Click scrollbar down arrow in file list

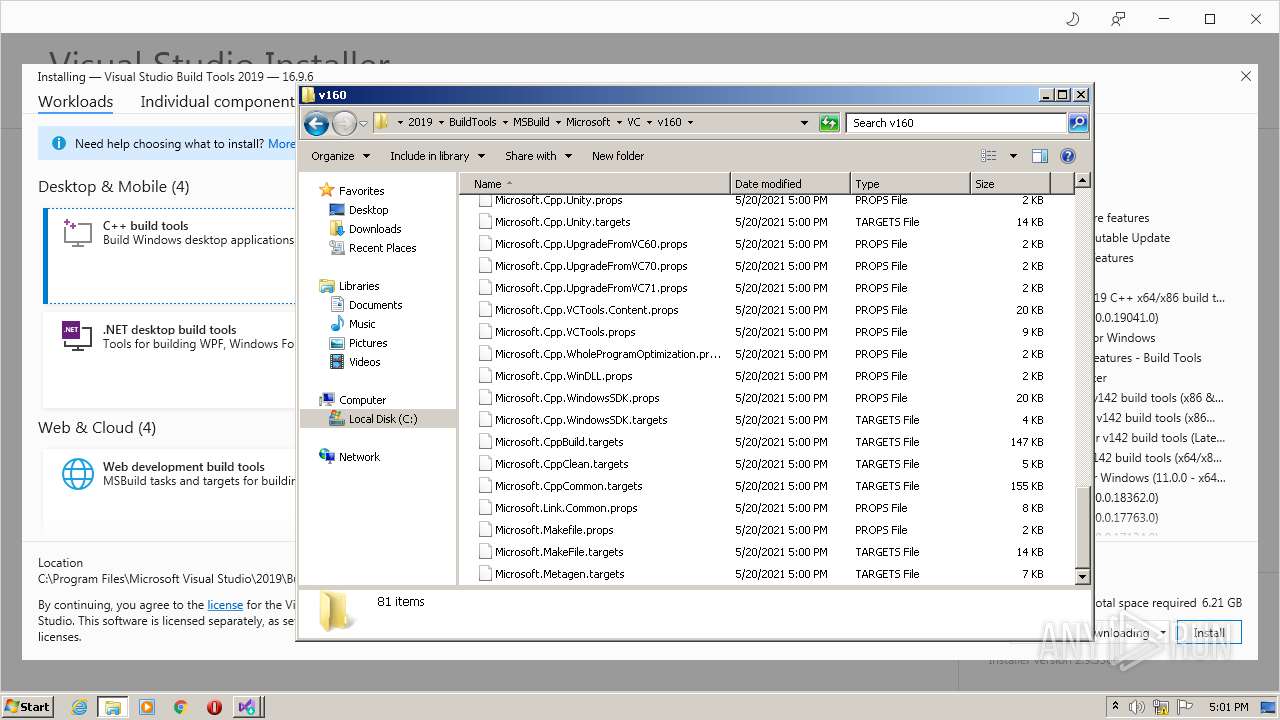tap(1082, 577)
